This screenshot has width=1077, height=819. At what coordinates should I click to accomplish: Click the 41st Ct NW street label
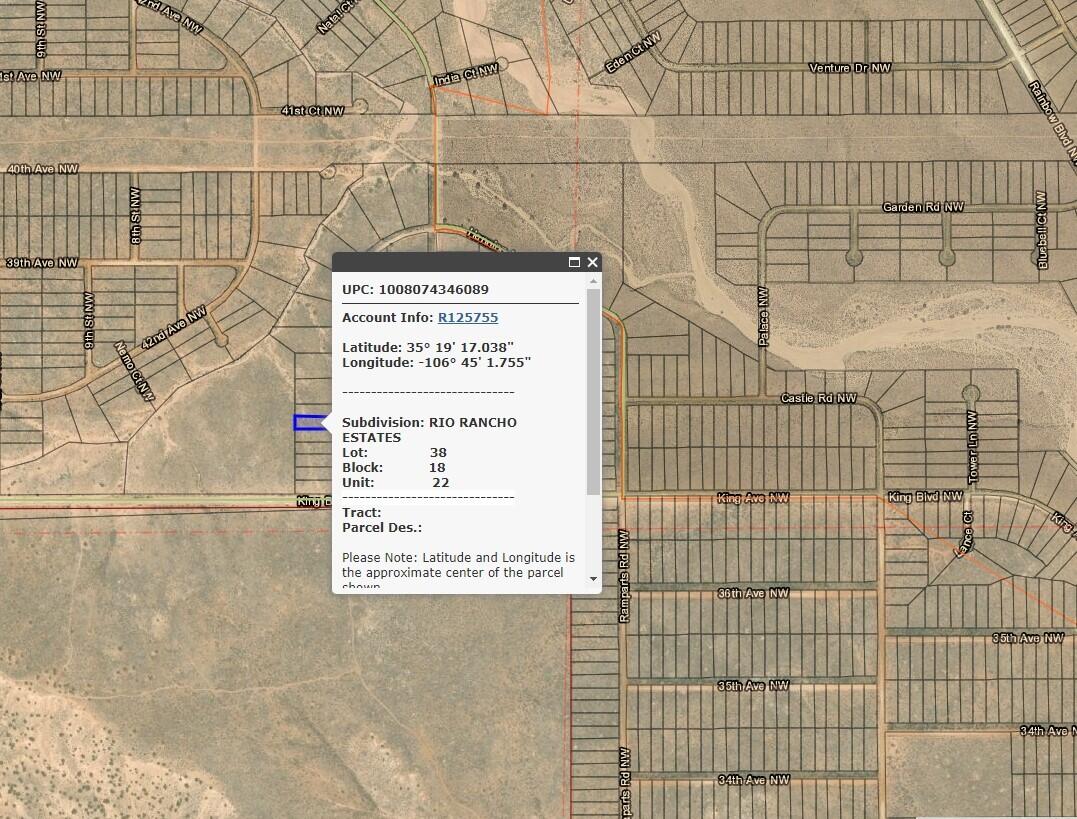coord(312,110)
